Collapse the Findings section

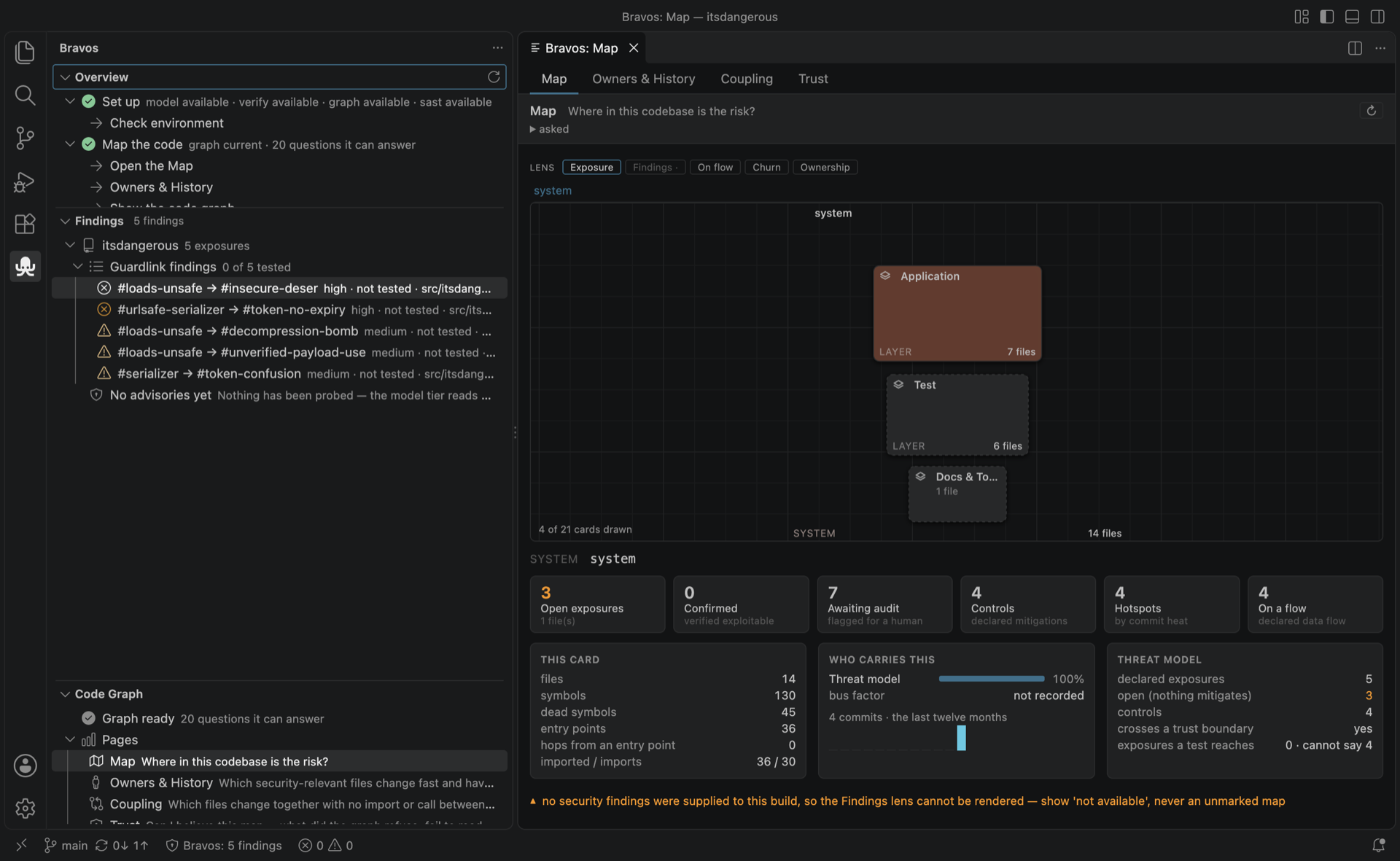pos(65,221)
